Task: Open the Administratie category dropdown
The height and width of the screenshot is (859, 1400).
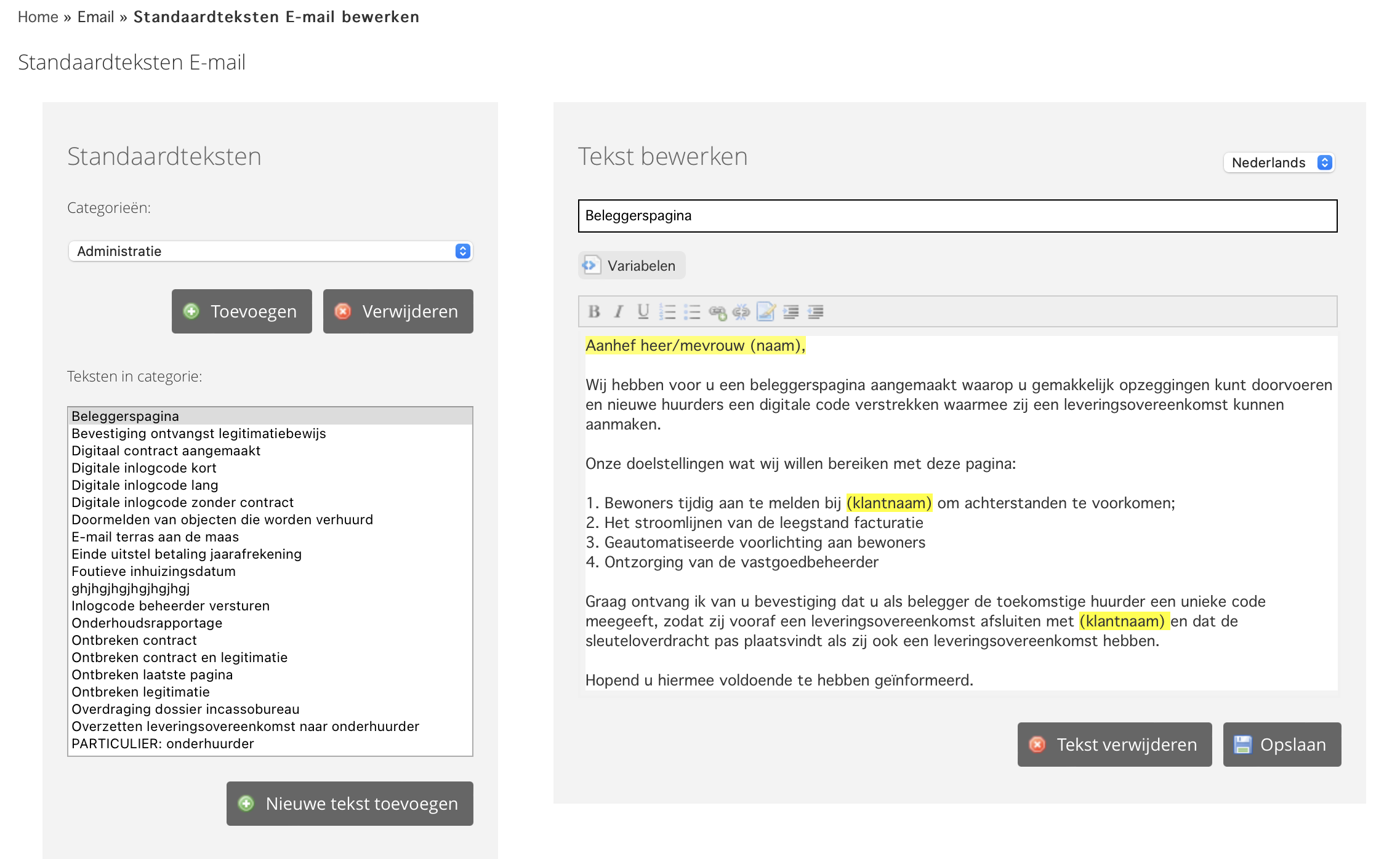Action: click(270, 251)
